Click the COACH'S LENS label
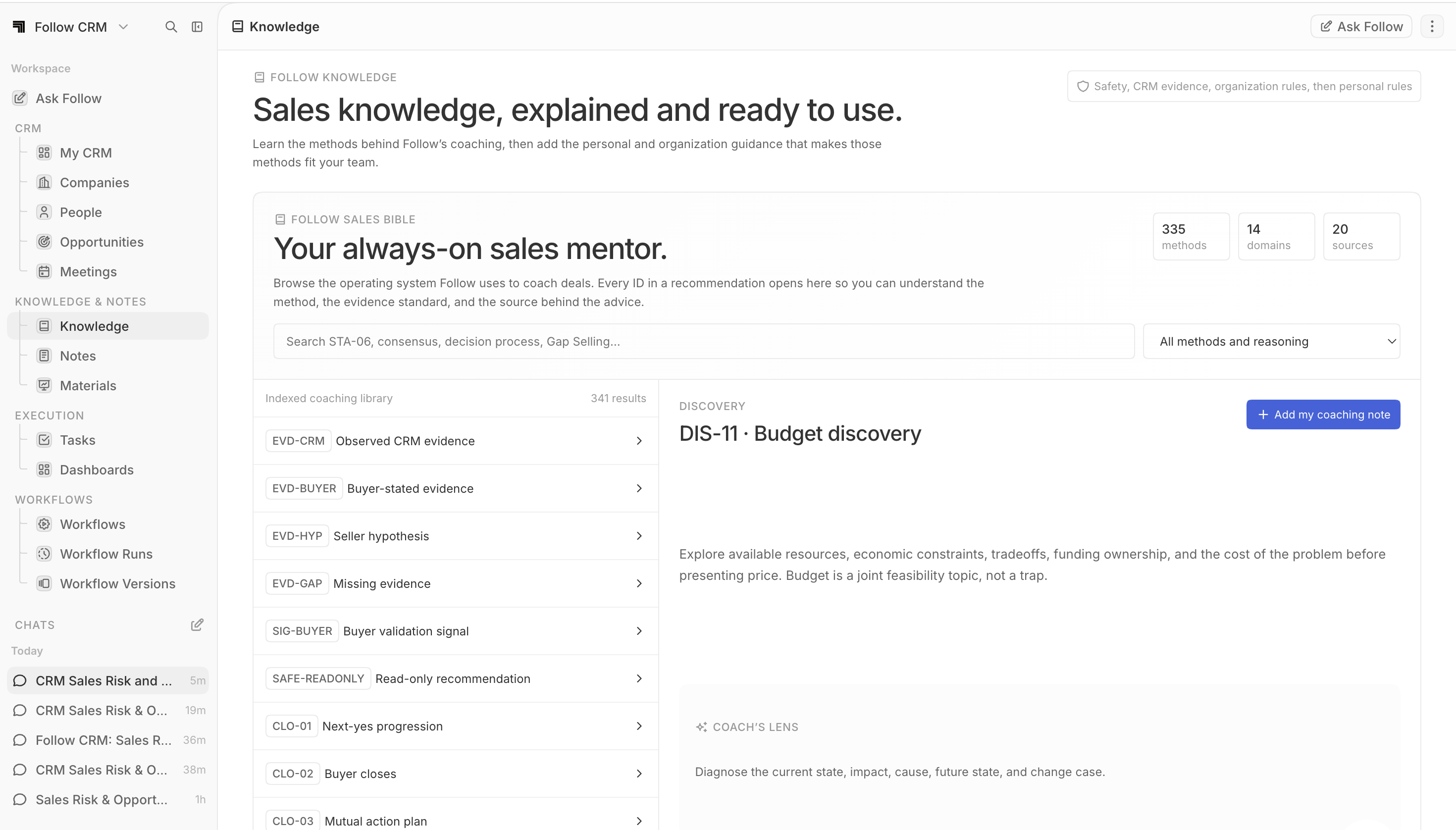Viewport: 1456px width, 830px height. (755, 727)
